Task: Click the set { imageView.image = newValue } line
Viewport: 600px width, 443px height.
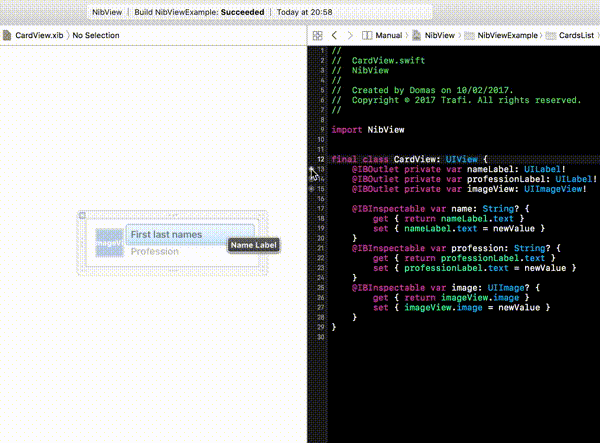Action: pyautogui.click(x=461, y=308)
